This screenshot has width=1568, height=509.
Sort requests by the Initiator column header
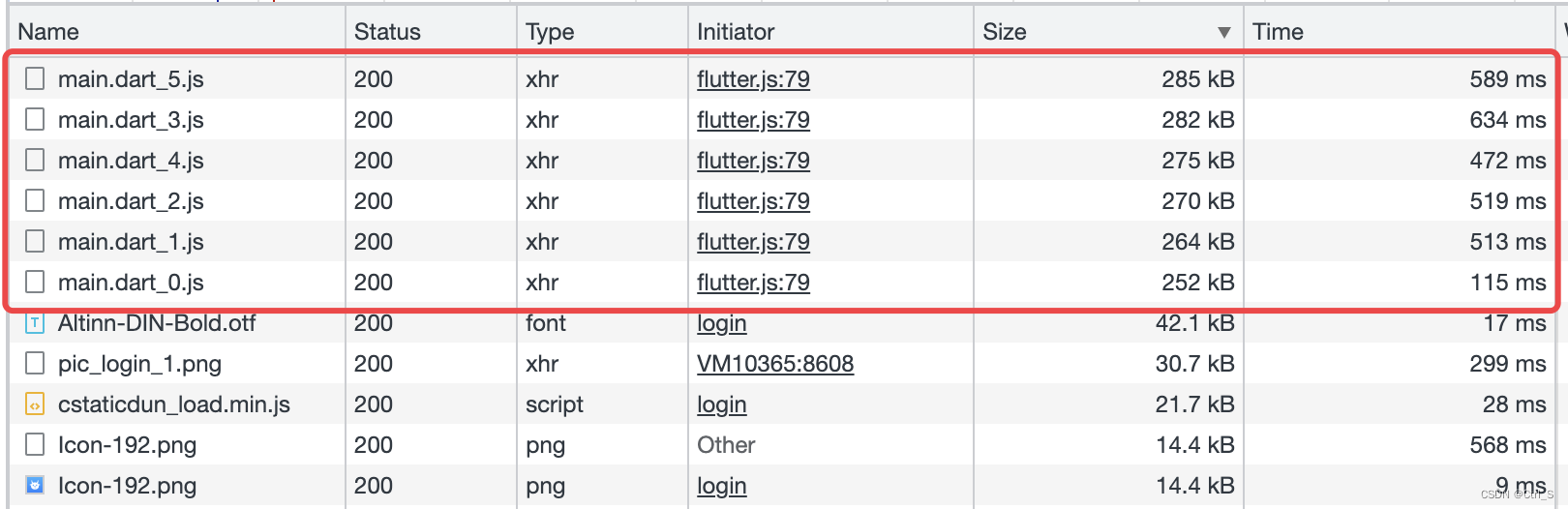(736, 32)
